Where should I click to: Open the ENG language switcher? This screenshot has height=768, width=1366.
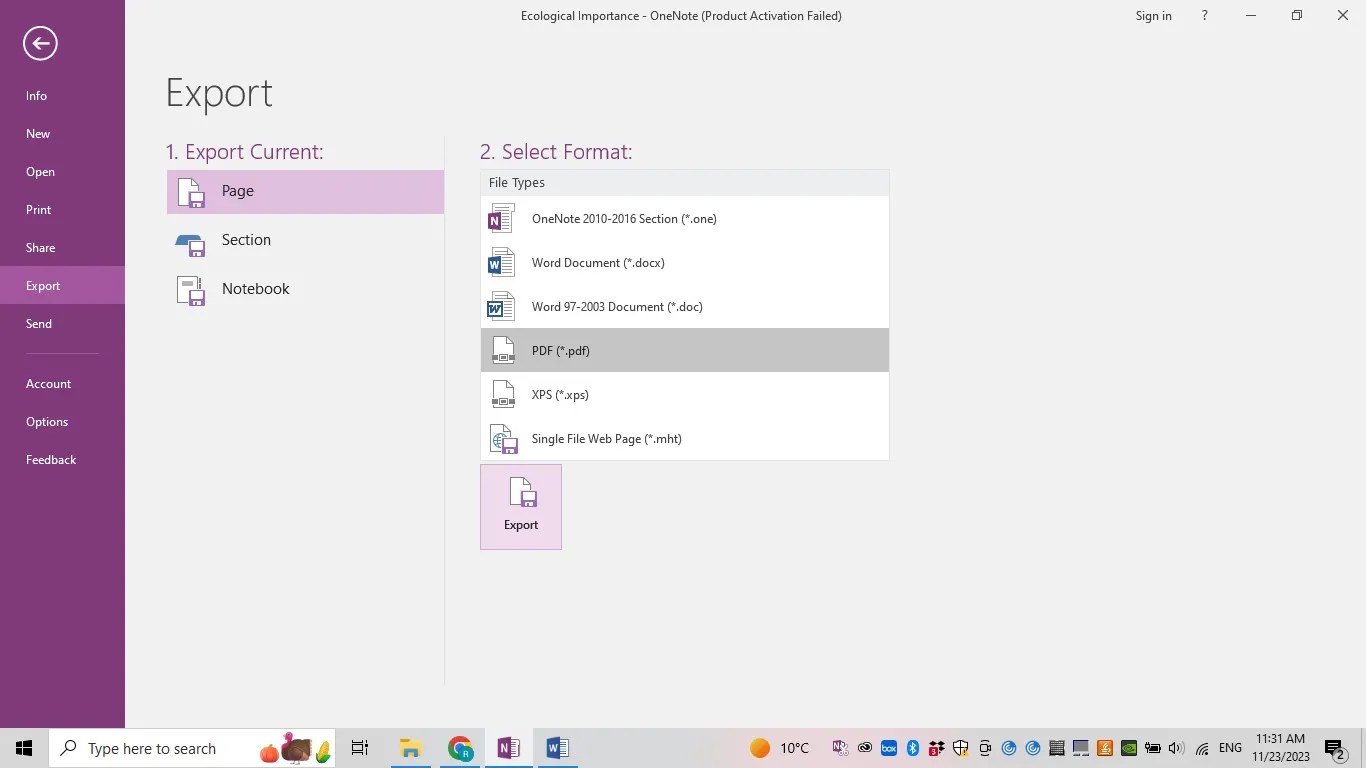[1229, 748]
